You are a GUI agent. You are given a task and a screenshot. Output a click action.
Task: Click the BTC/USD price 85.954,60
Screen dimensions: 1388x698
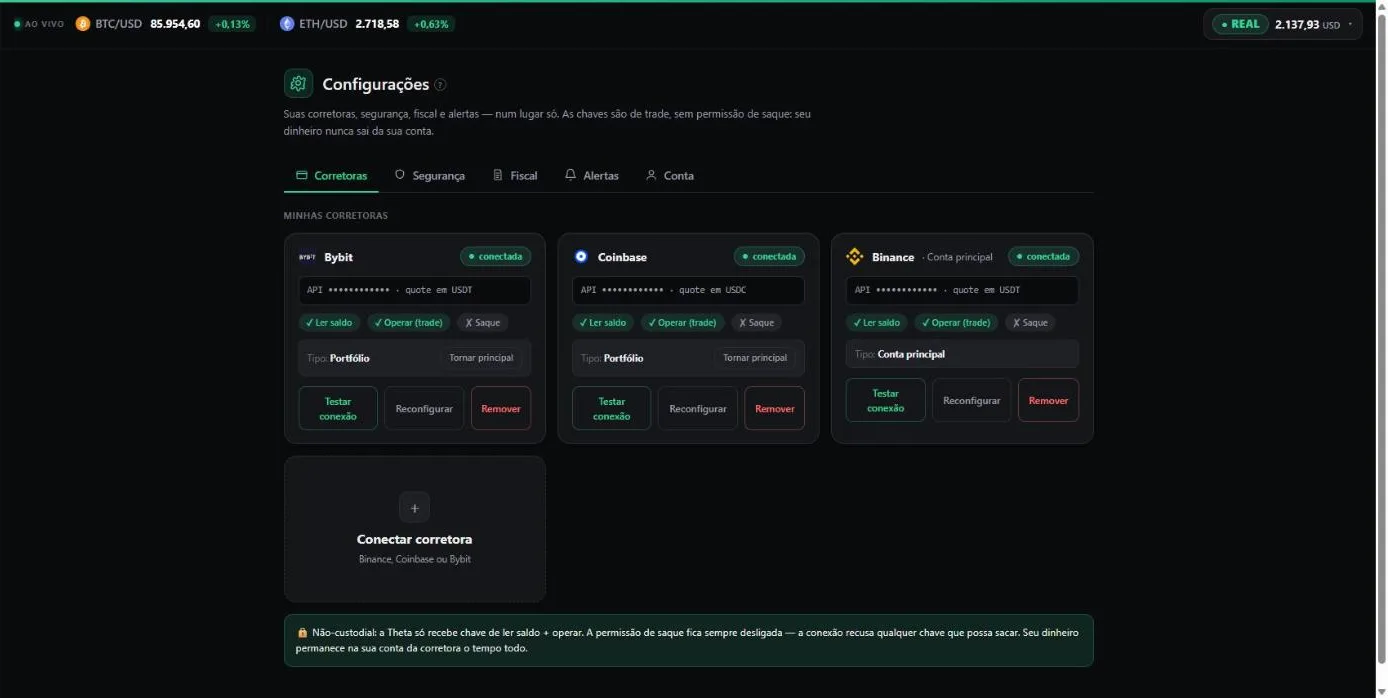(x=175, y=24)
